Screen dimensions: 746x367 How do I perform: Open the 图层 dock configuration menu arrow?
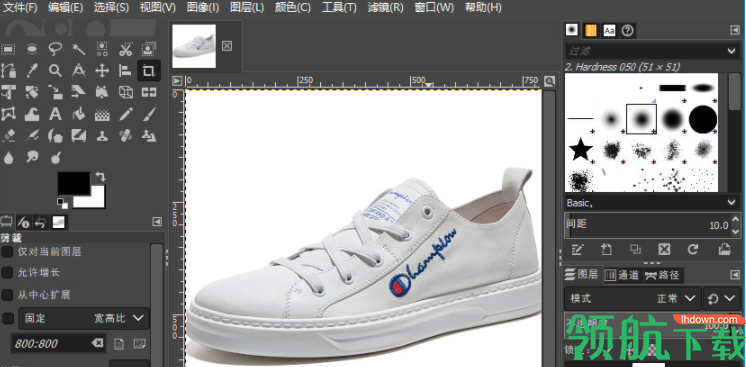click(x=735, y=274)
